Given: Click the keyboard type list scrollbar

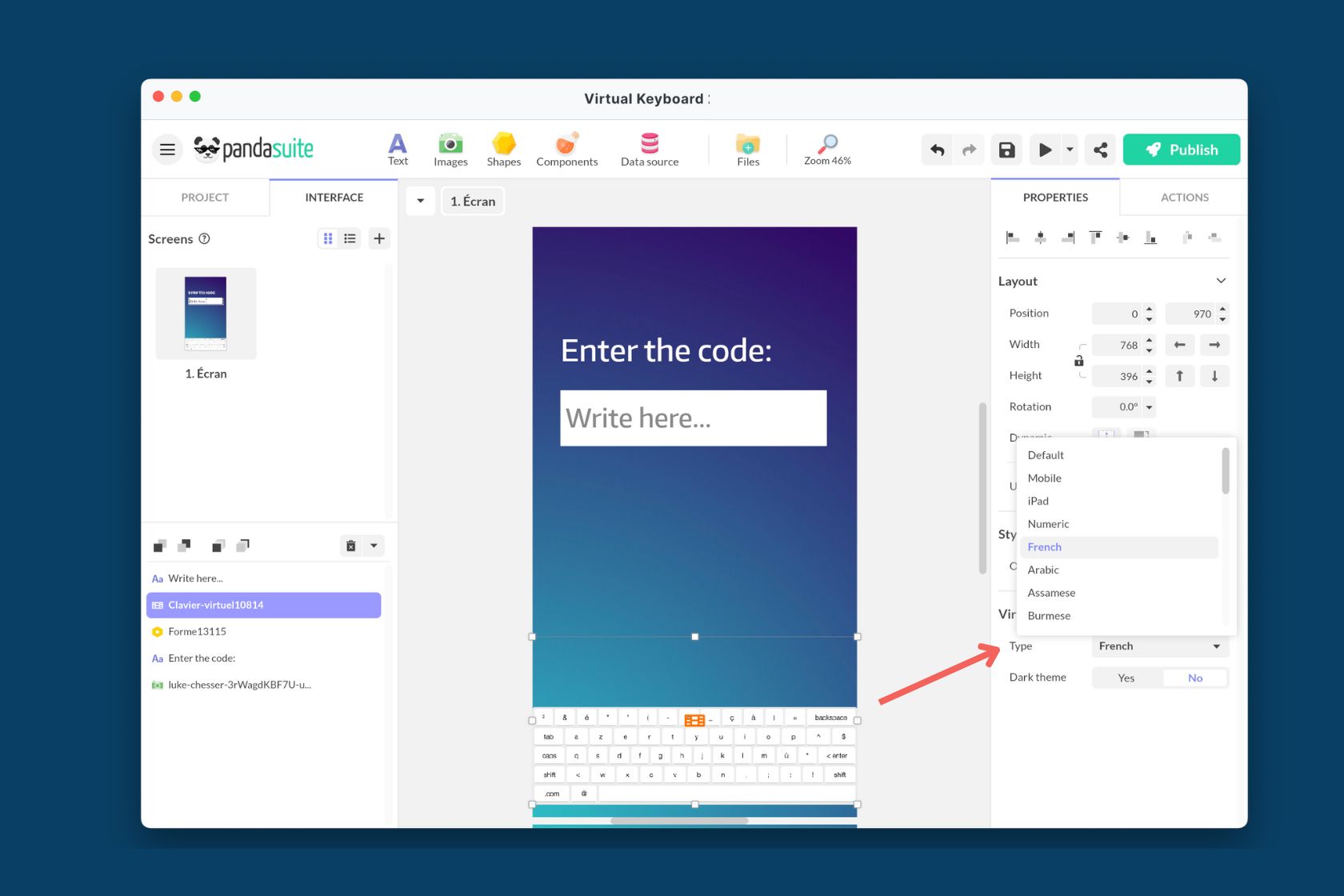Looking at the screenshot, I should pos(1225,472).
